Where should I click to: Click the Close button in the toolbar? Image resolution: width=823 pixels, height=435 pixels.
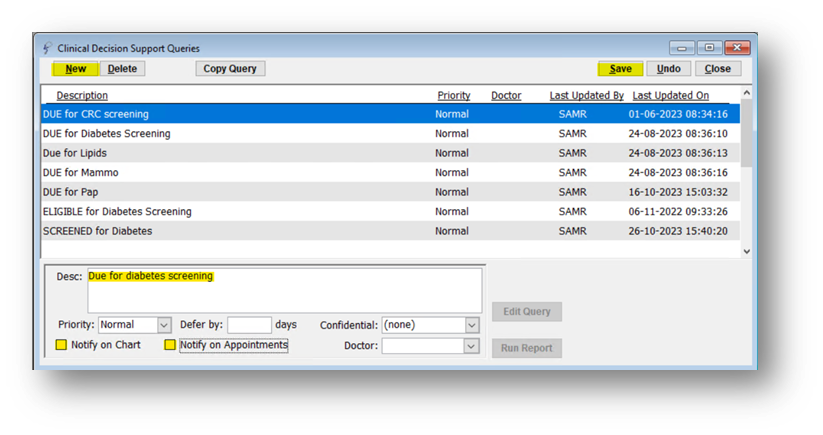tap(718, 69)
